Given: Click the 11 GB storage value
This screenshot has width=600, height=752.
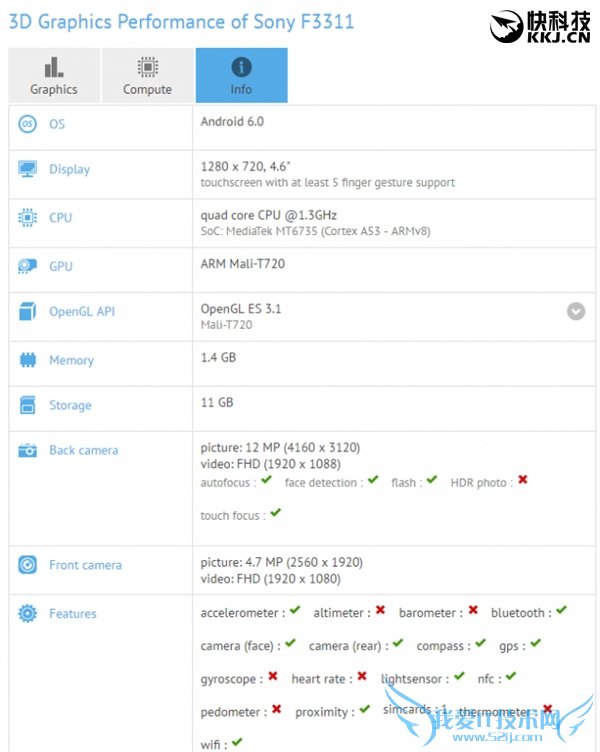Looking at the screenshot, I should point(217,402).
